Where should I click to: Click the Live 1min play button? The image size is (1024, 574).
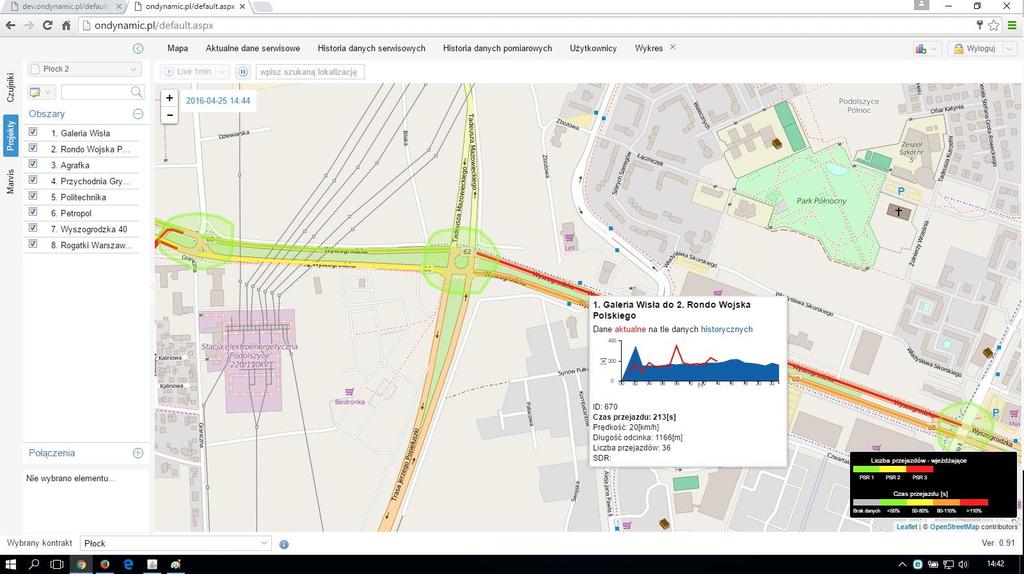point(168,72)
